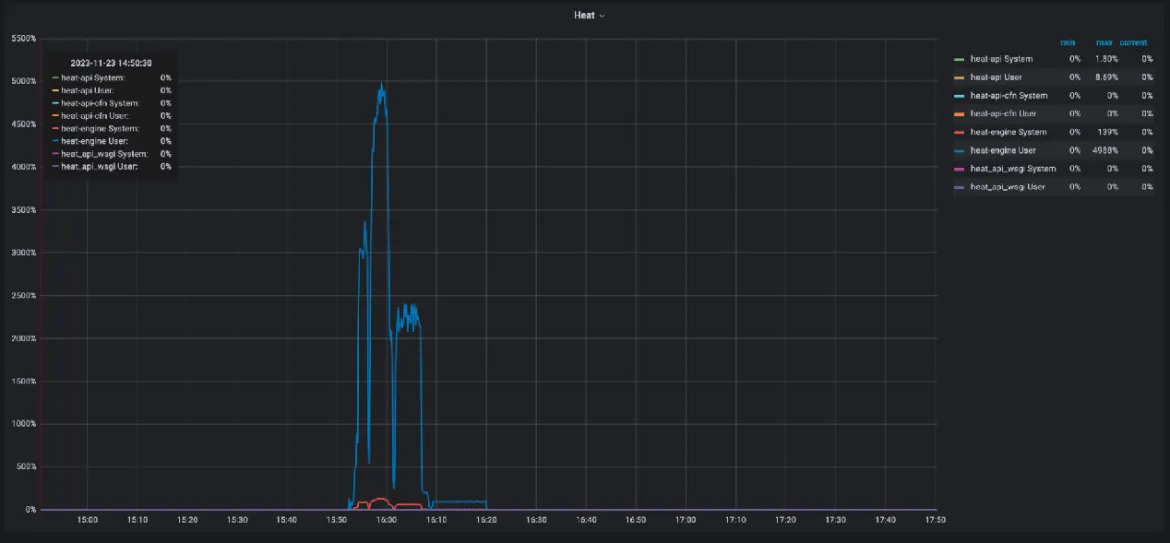Click purple color icon for heat_api_wsgi User
Viewport: 1170px width, 543px height.
[x=960, y=187]
